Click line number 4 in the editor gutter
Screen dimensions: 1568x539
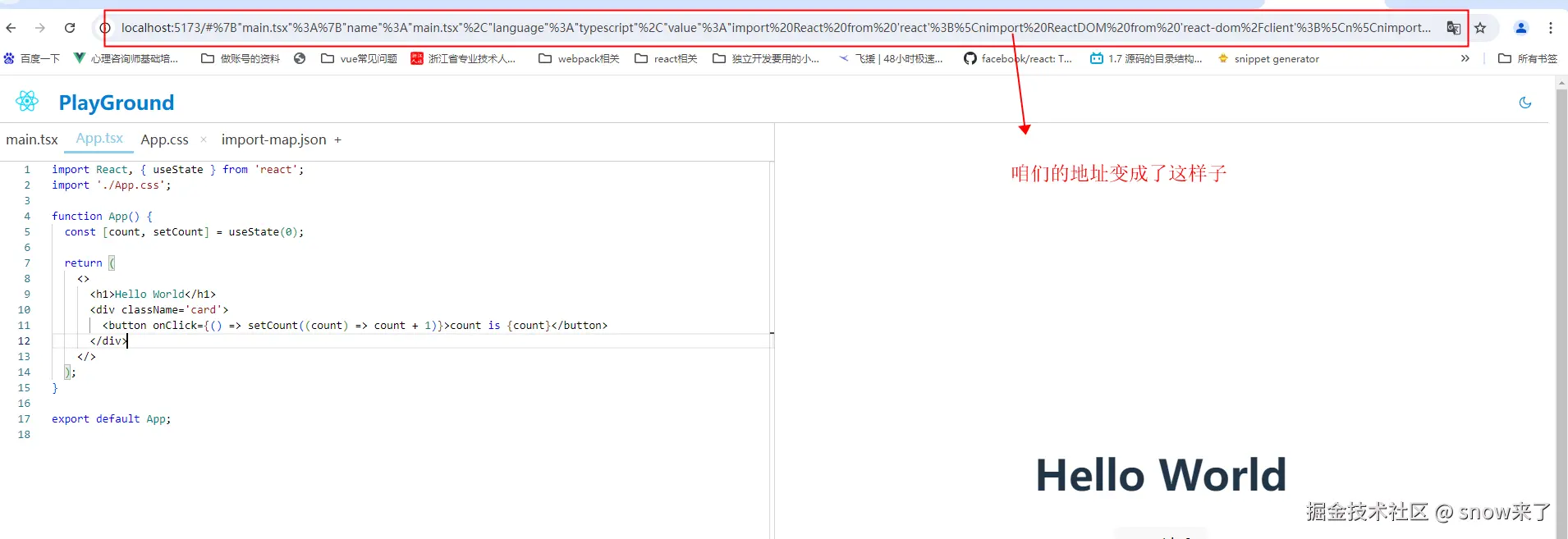(x=27, y=216)
